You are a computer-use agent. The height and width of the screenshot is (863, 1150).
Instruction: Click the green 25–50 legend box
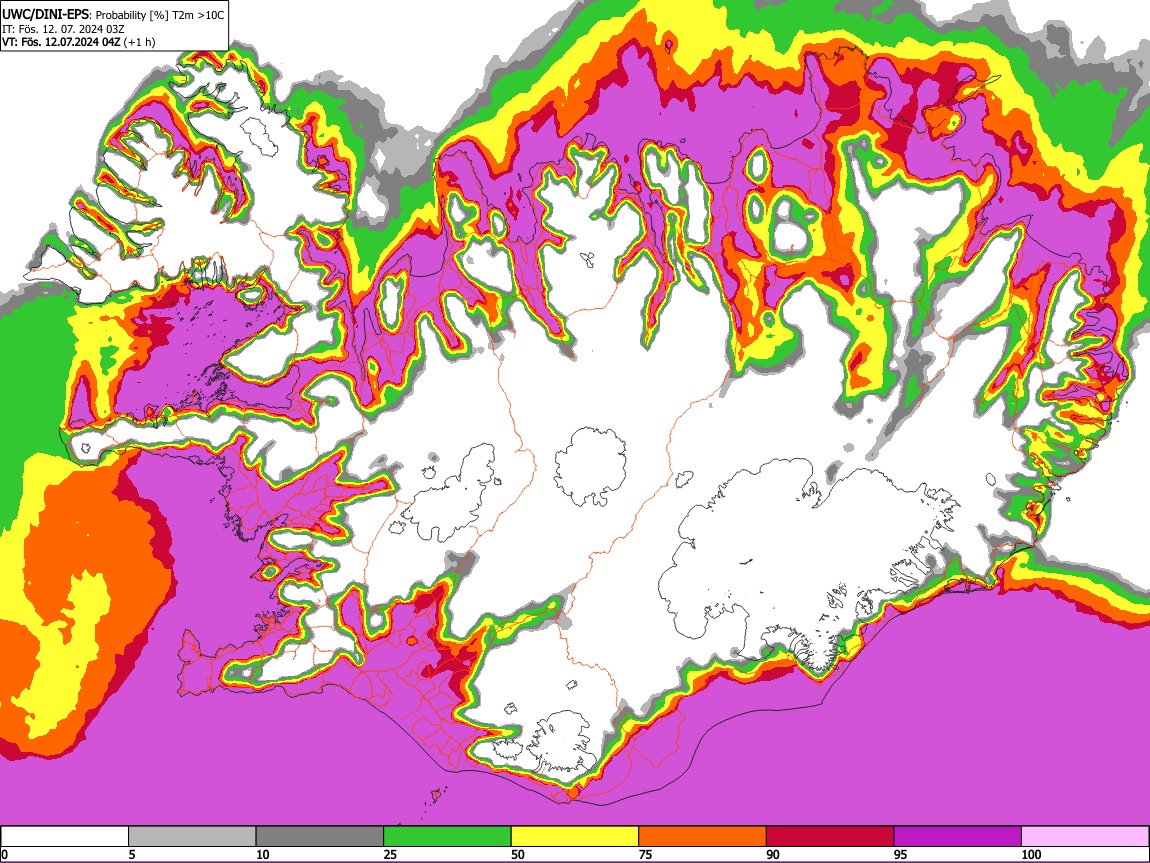coord(447,837)
